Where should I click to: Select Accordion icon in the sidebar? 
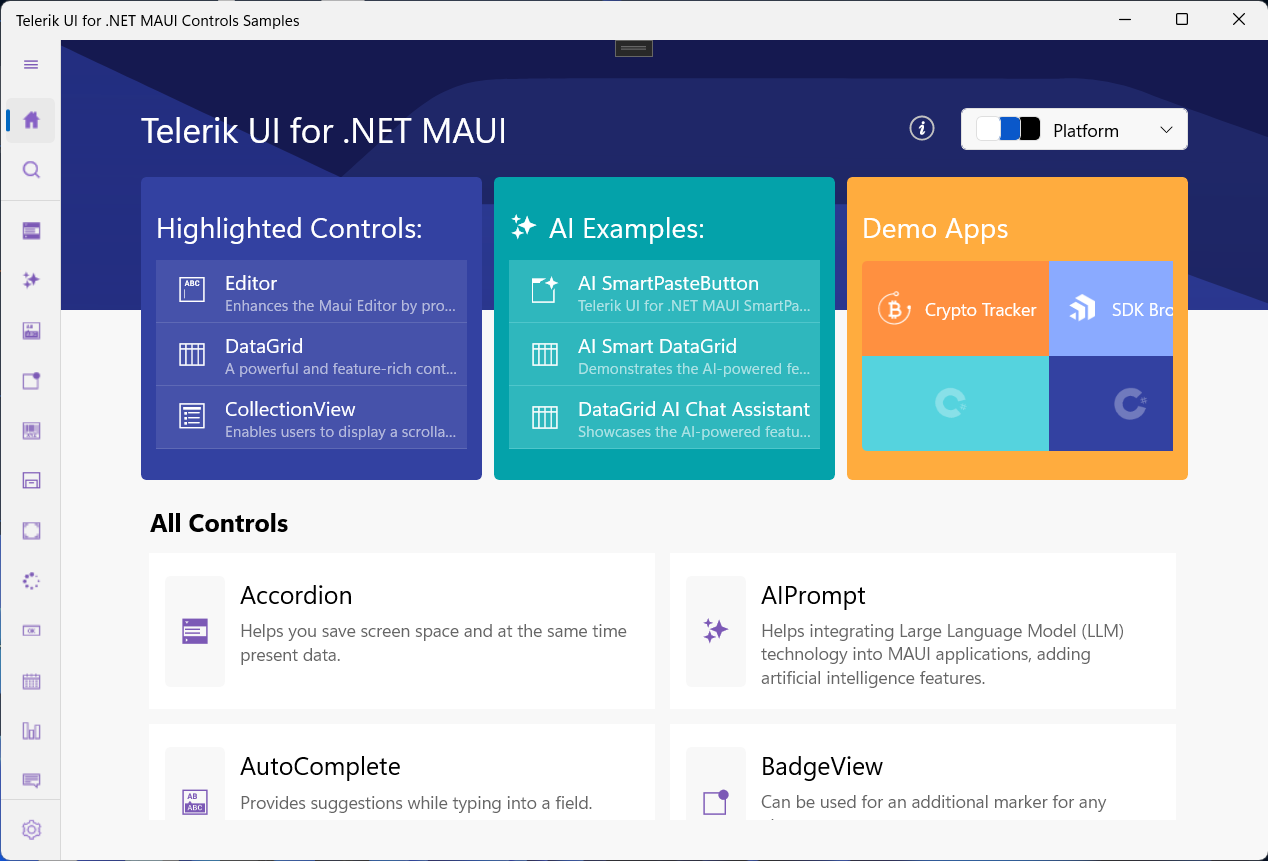pyautogui.click(x=31, y=231)
